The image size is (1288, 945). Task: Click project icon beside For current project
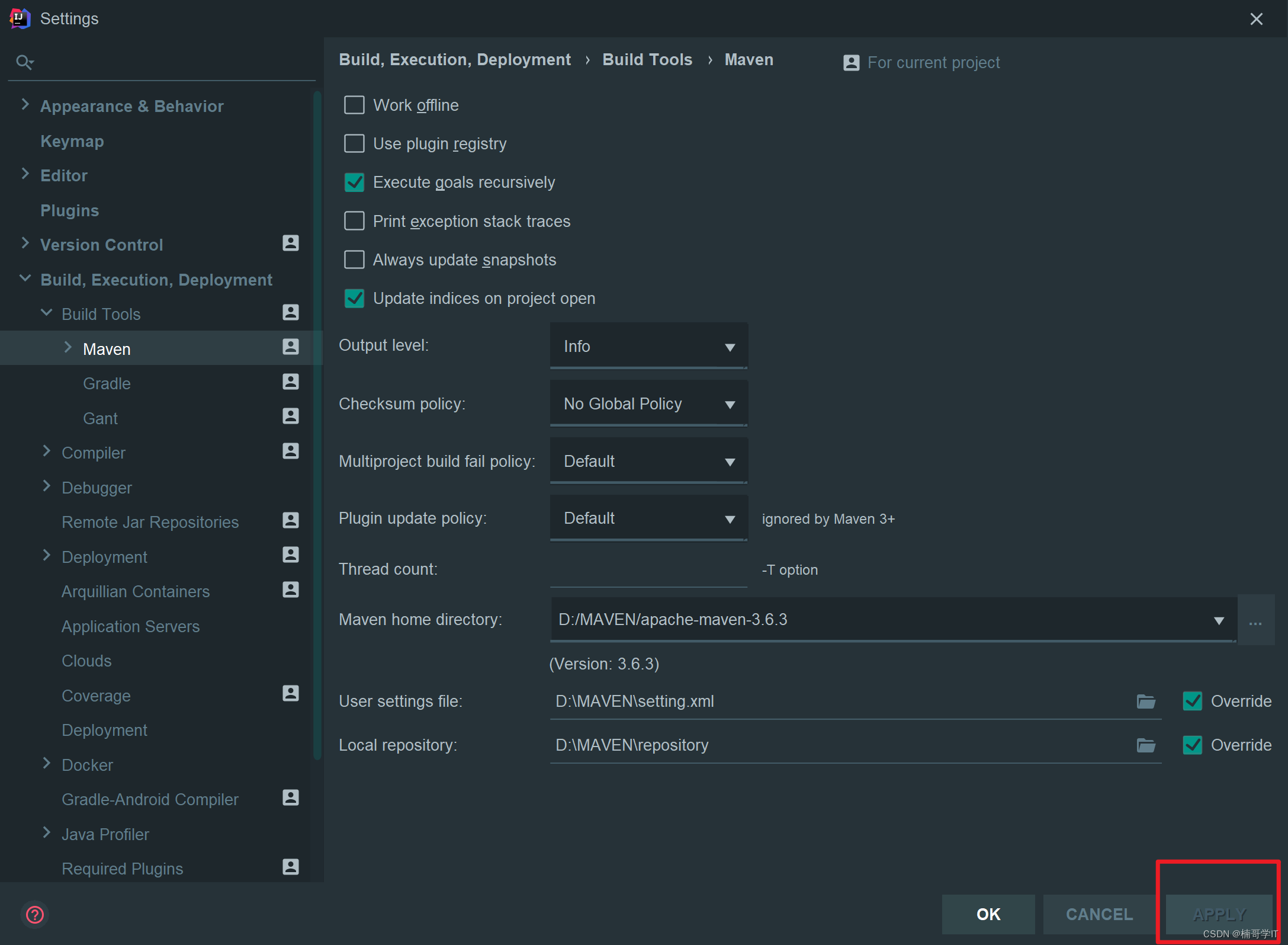(x=851, y=63)
